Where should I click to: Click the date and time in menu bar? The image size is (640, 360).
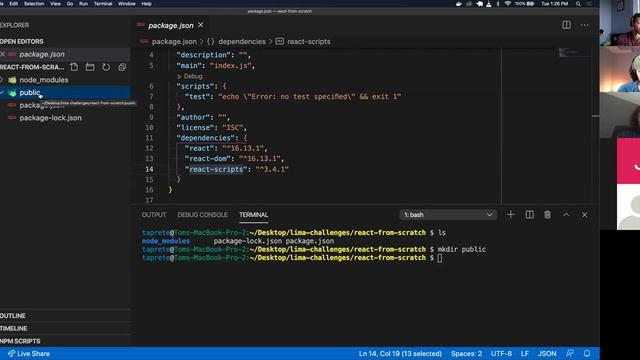coord(554,4)
